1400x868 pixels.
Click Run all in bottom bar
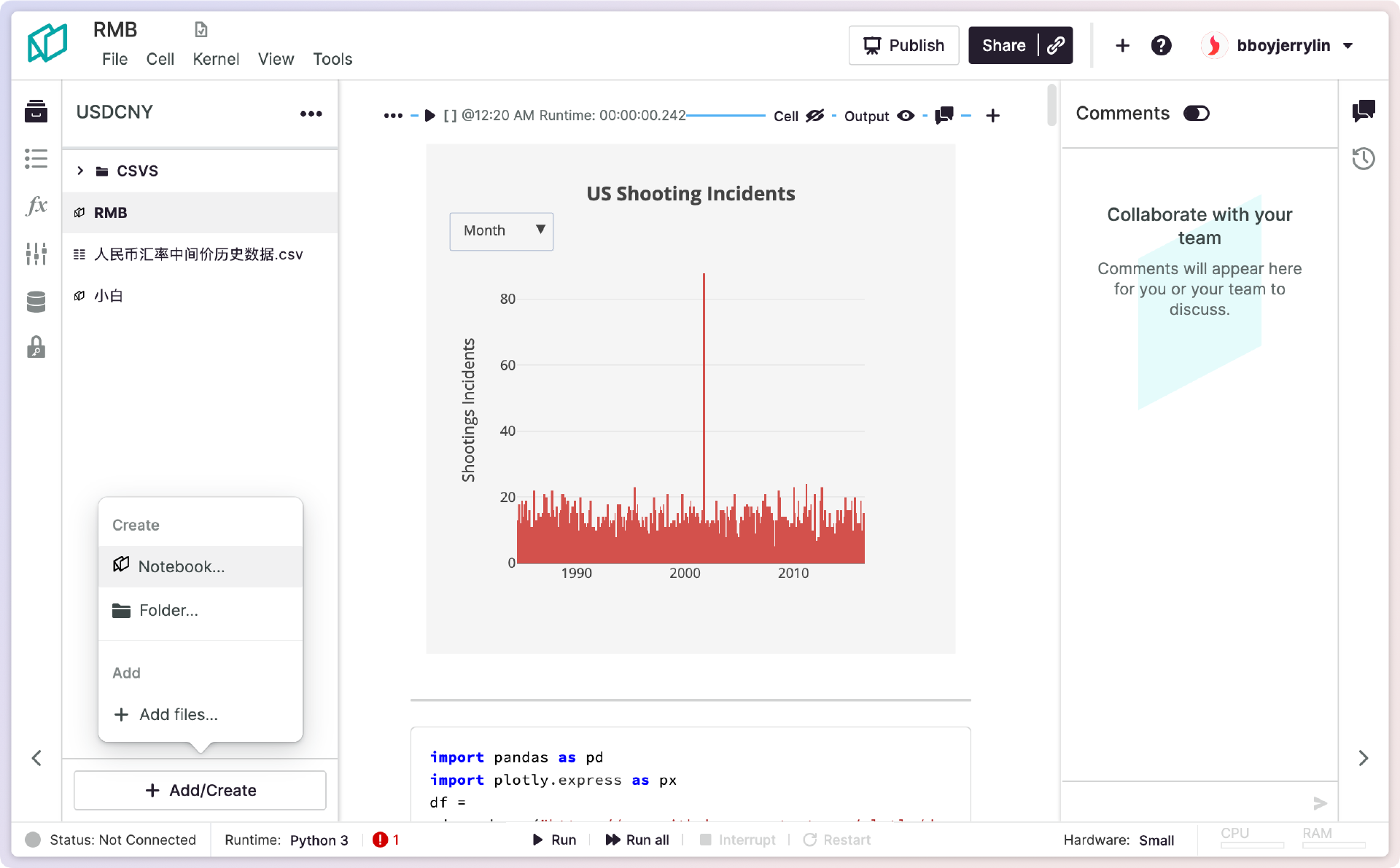pos(637,840)
